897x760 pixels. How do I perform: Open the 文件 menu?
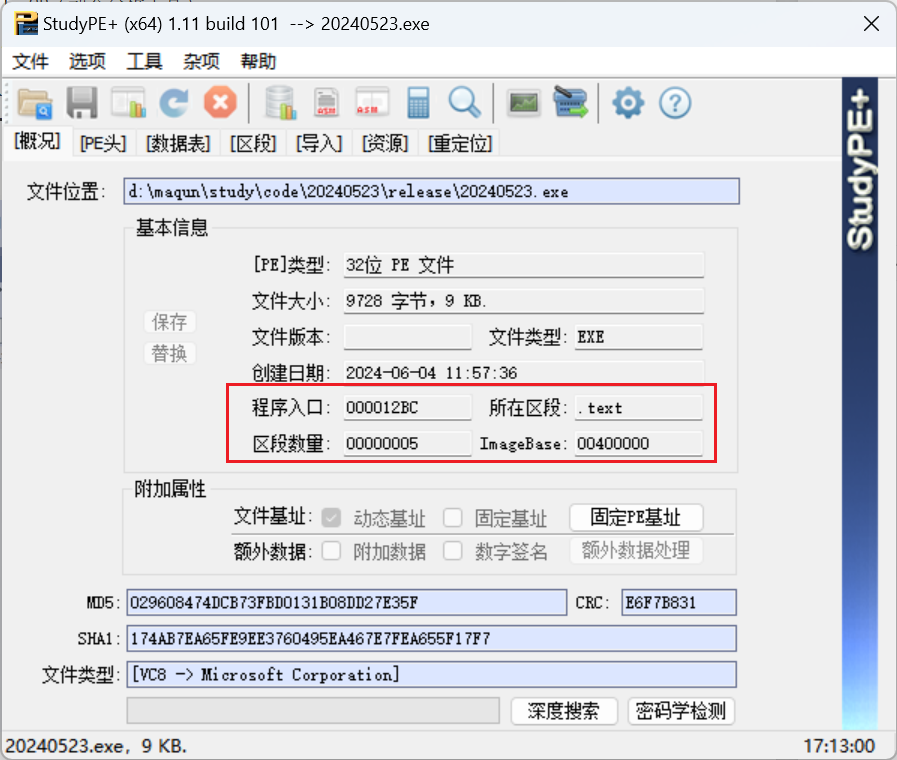click(x=30, y=61)
